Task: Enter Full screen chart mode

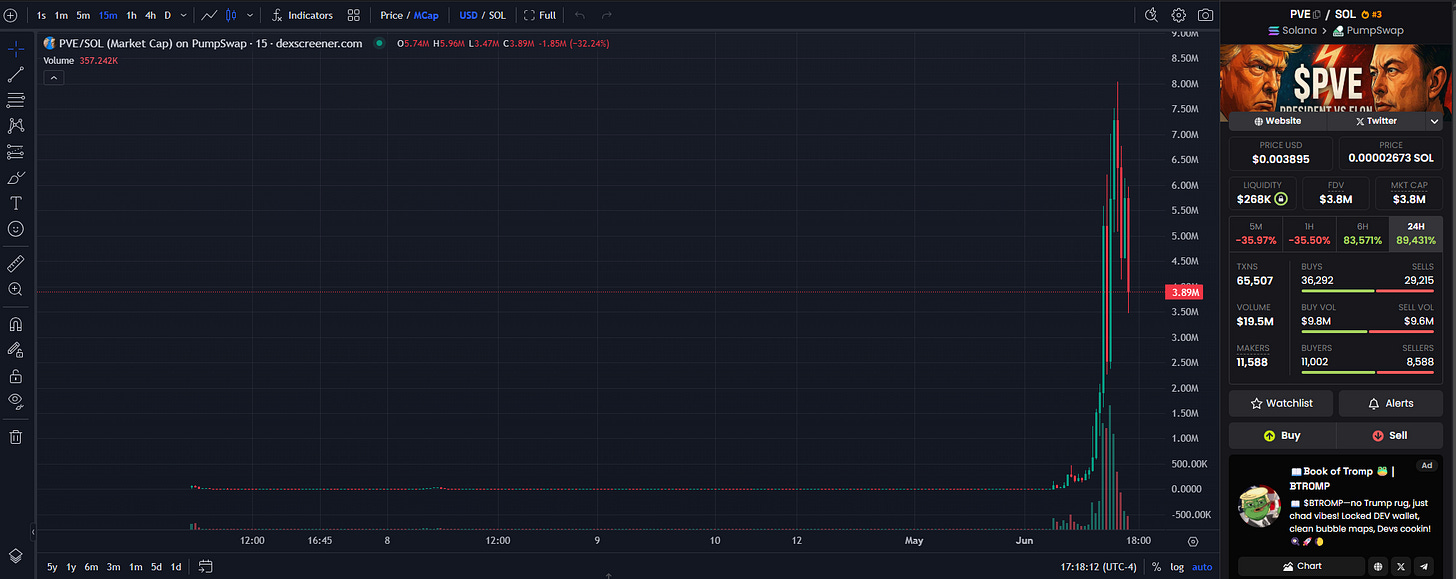Action: 540,15
